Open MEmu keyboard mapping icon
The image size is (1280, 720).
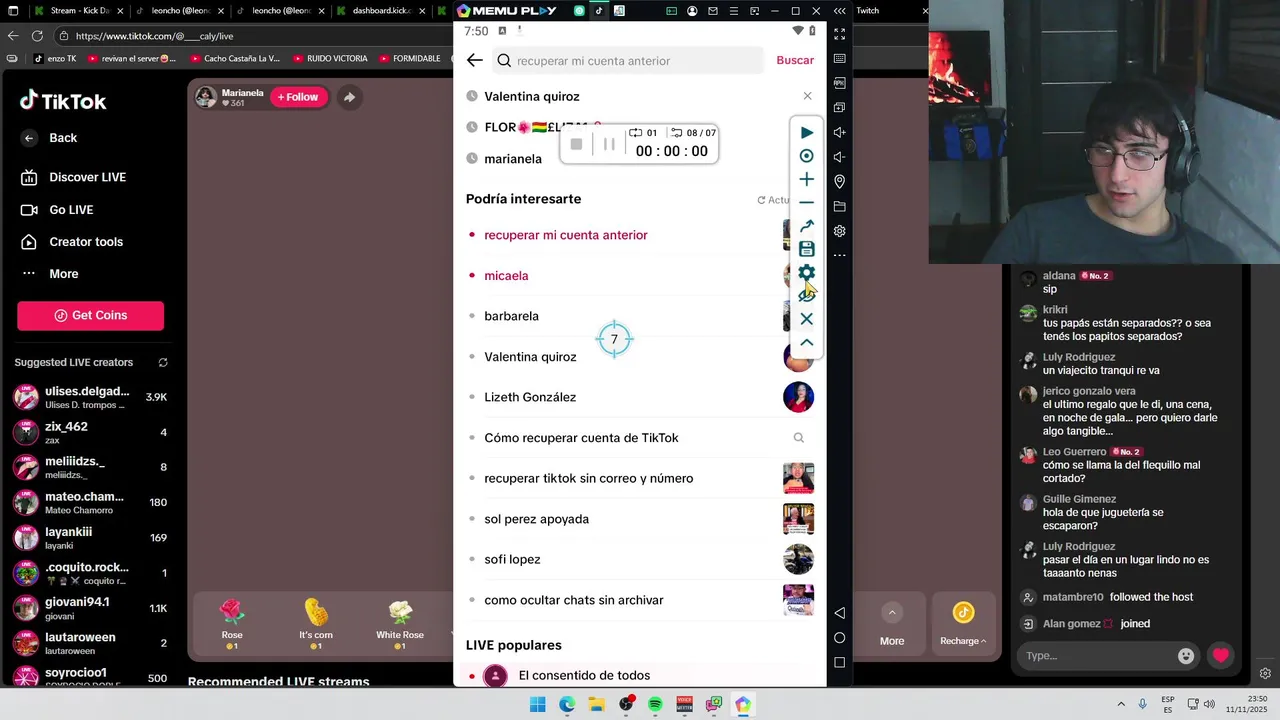coord(840,59)
